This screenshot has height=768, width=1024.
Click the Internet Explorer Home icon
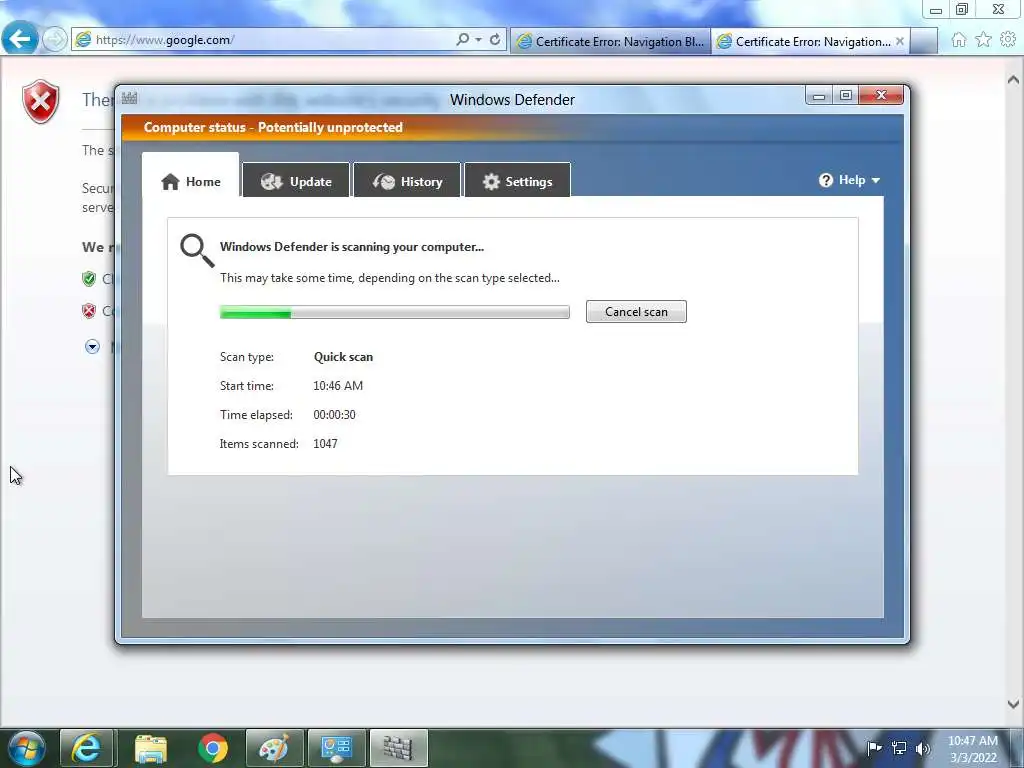[959, 40]
